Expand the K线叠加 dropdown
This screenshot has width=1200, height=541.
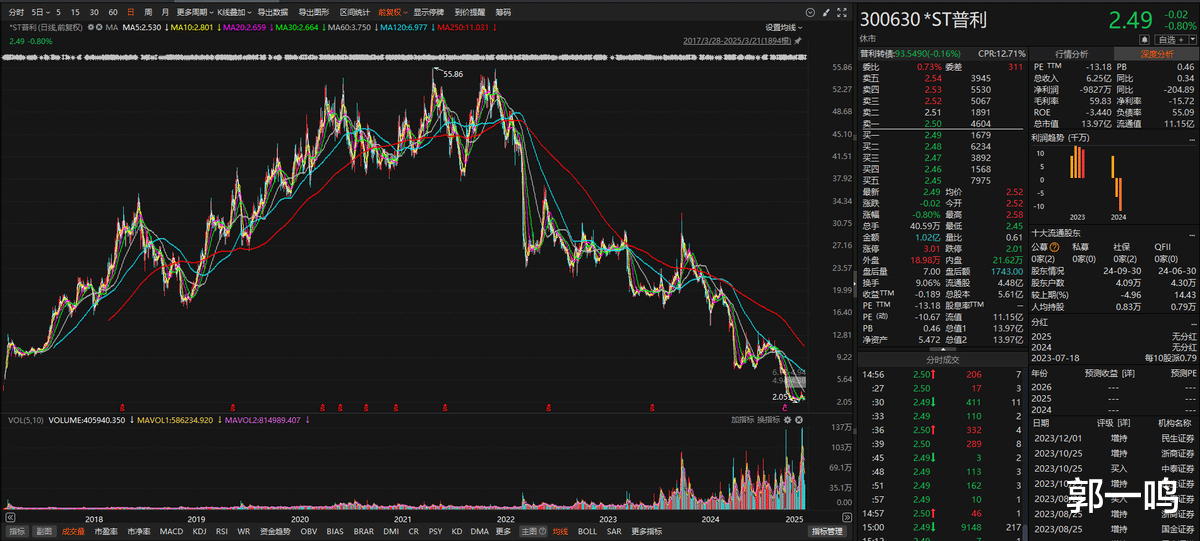pos(233,12)
